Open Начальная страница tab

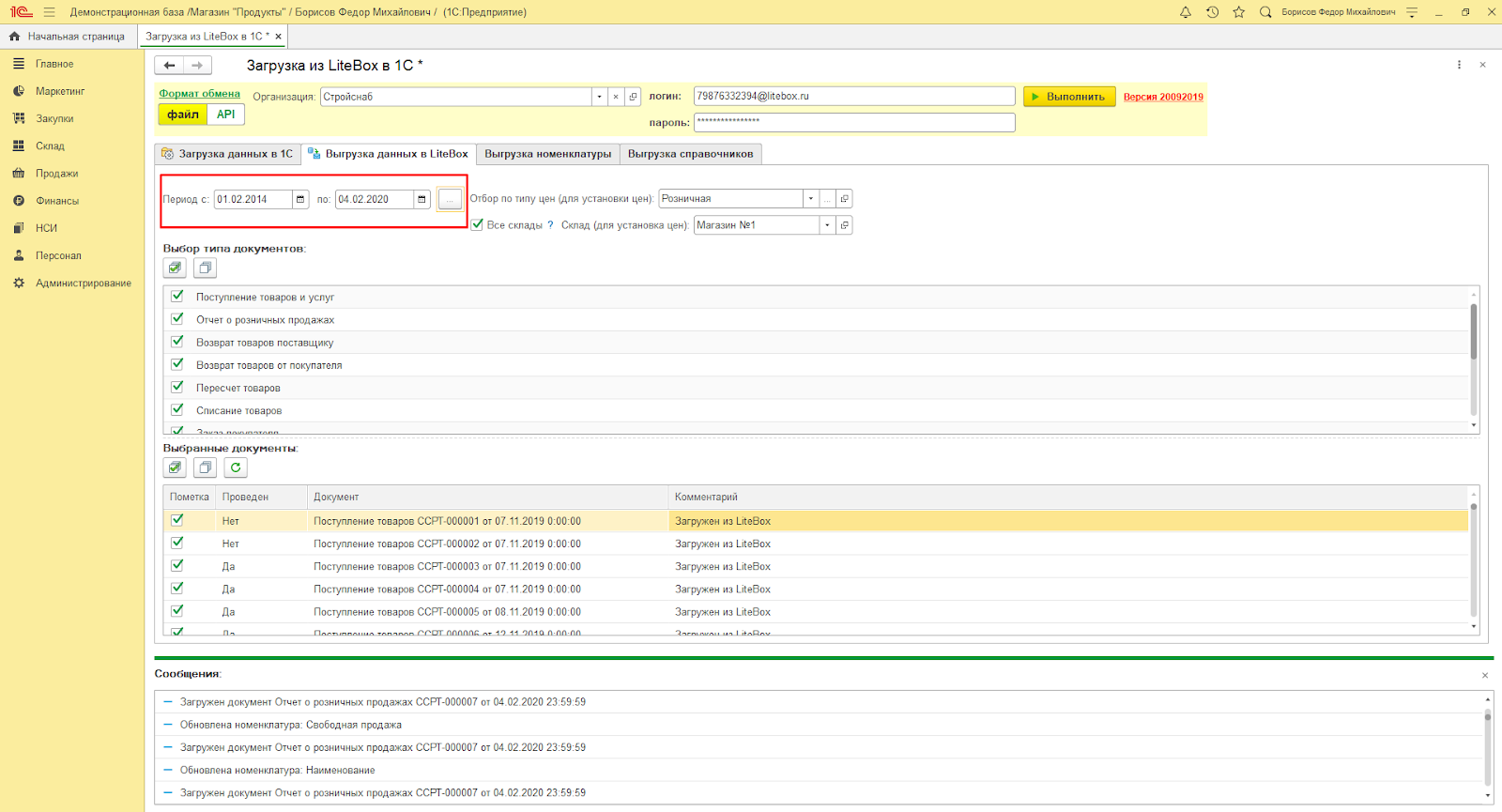click(x=68, y=37)
